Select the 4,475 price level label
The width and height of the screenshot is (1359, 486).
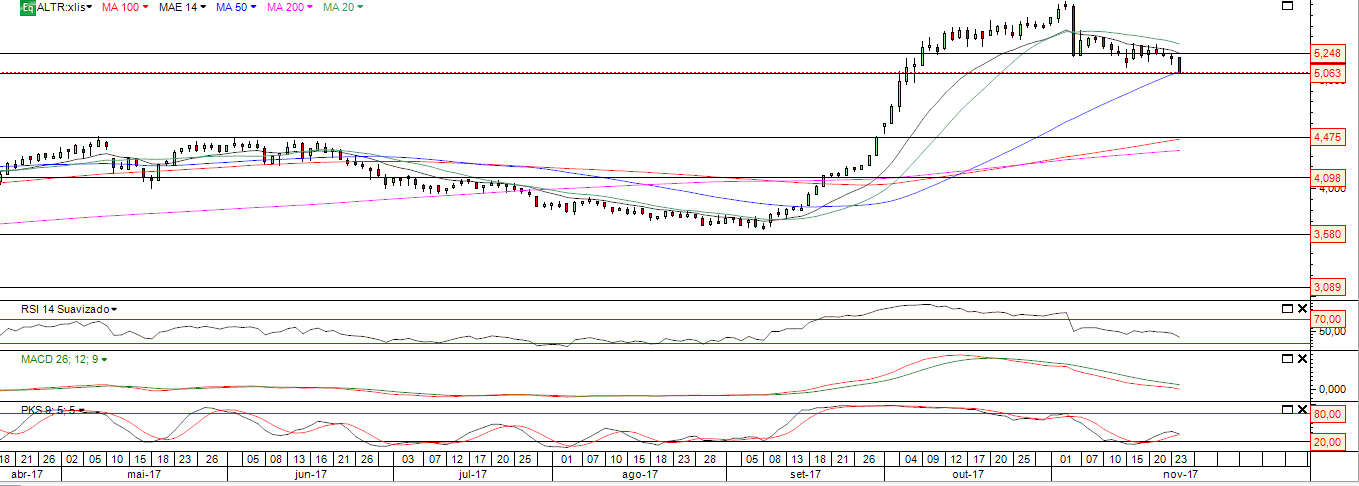click(1328, 137)
